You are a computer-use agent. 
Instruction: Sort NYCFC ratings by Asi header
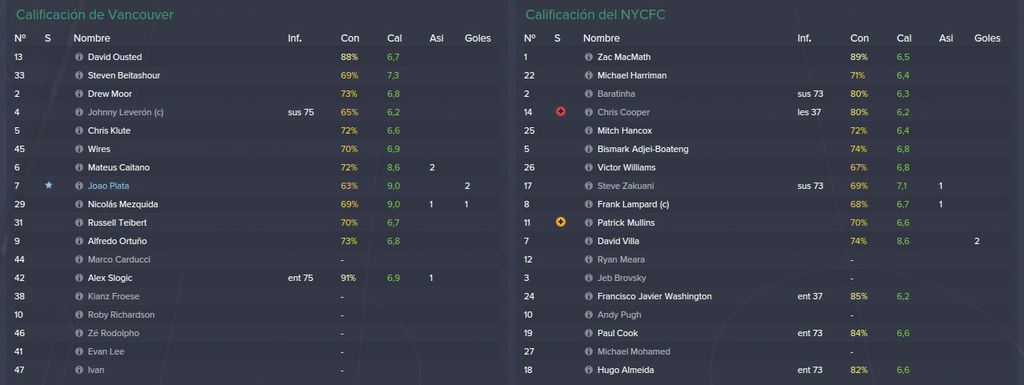[x=946, y=38]
